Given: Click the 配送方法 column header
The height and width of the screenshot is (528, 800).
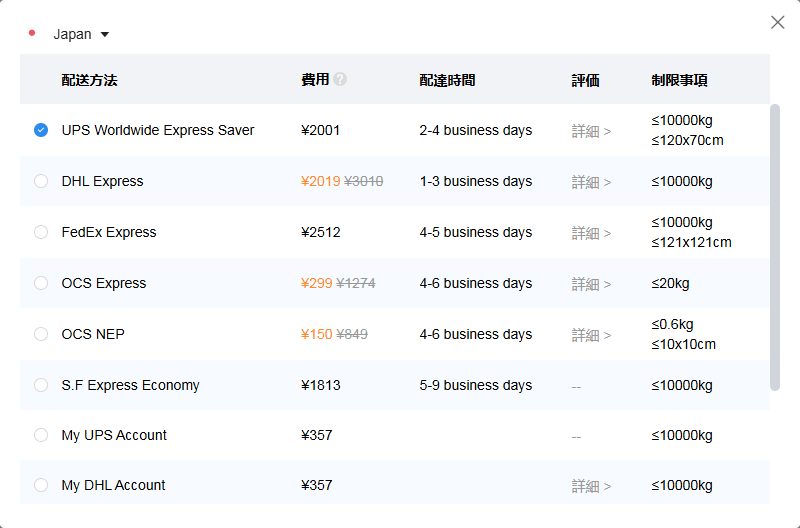Looking at the screenshot, I should 89,80.
